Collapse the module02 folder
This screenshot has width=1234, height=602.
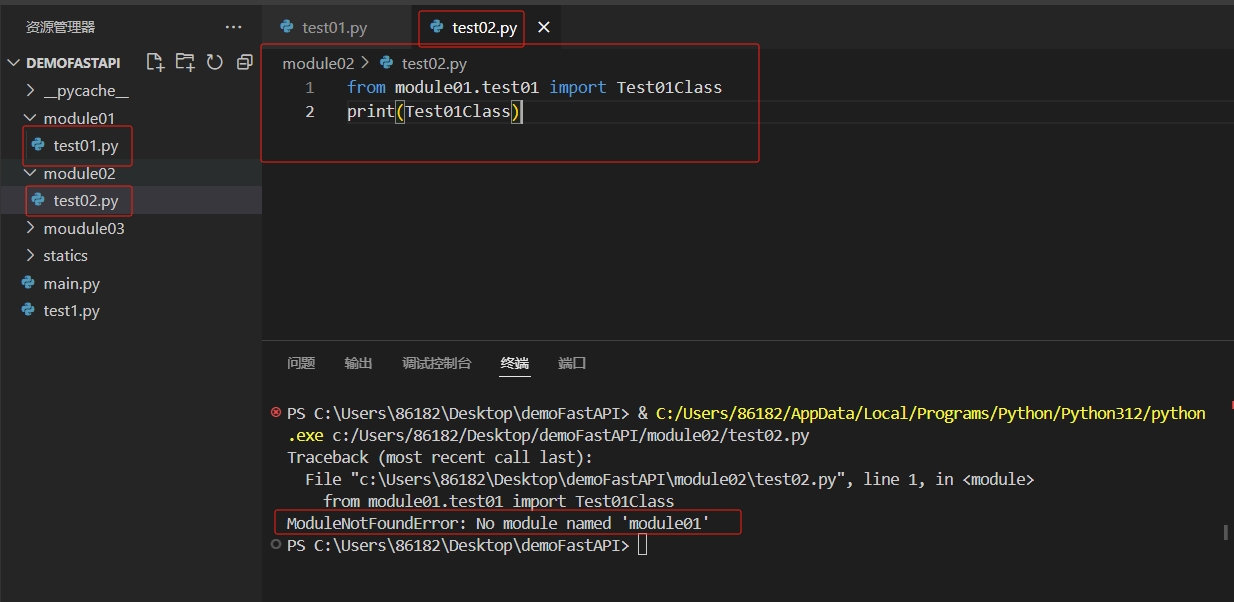tap(78, 173)
